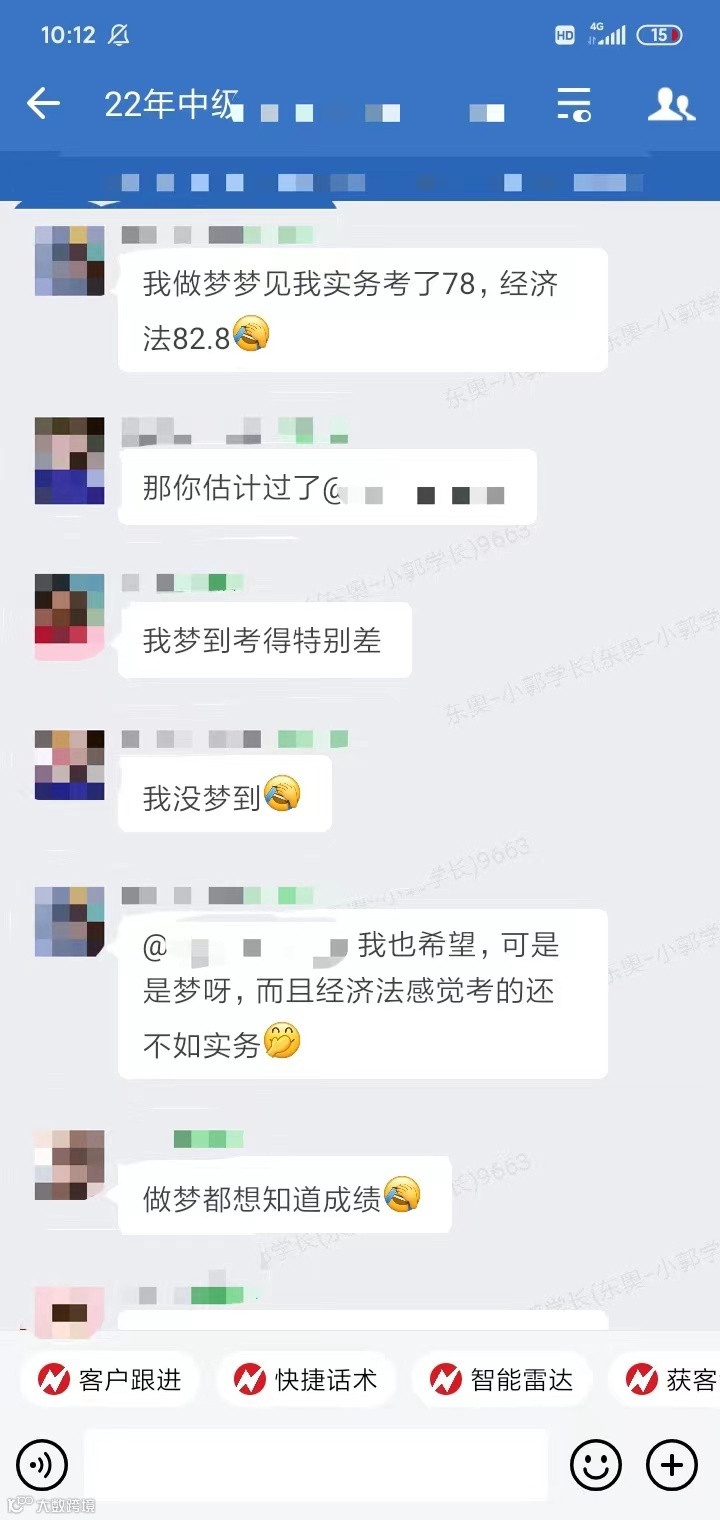720x1520 pixels.
Task: Open the 获客 shortcut chip
Action: (665, 1380)
